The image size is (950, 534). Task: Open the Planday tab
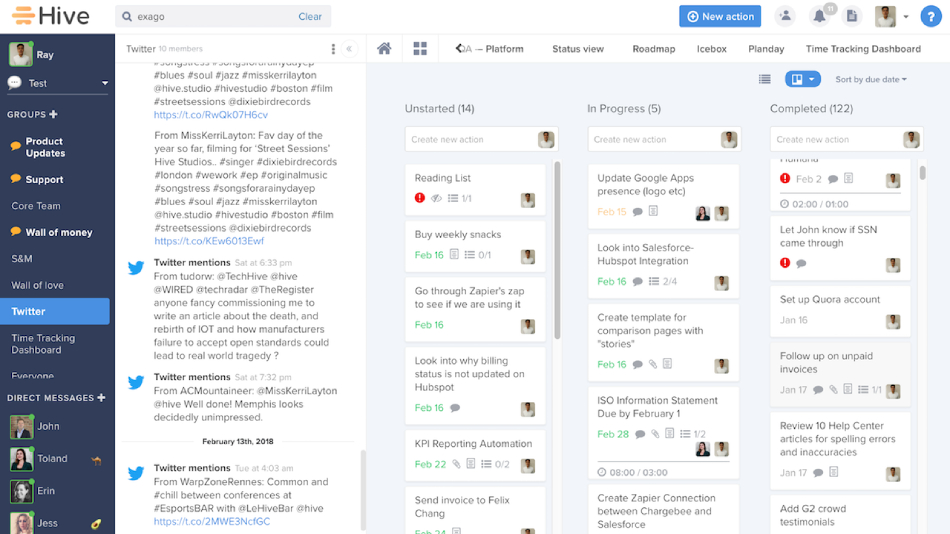pos(766,49)
